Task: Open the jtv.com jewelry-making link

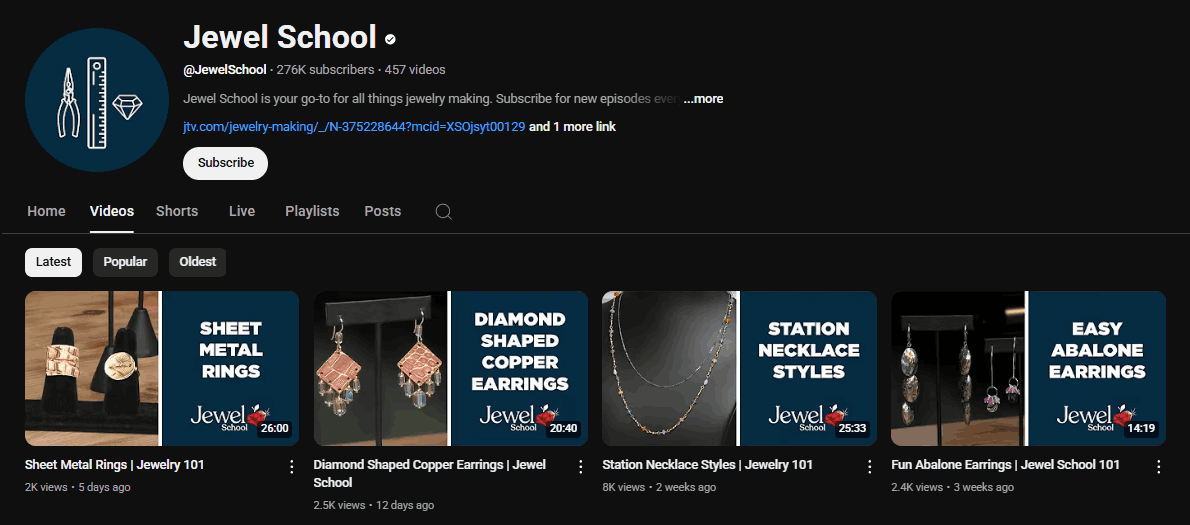Action: click(354, 127)
